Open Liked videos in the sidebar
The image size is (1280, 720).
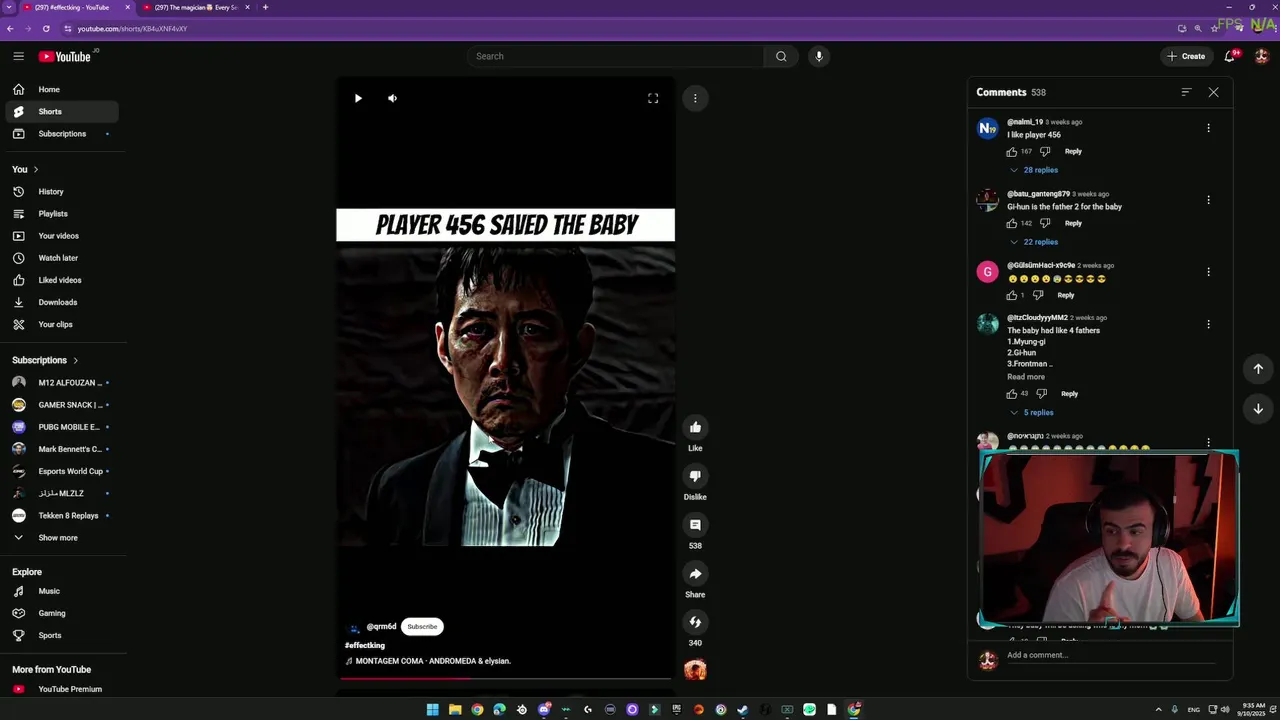point(60,280)
